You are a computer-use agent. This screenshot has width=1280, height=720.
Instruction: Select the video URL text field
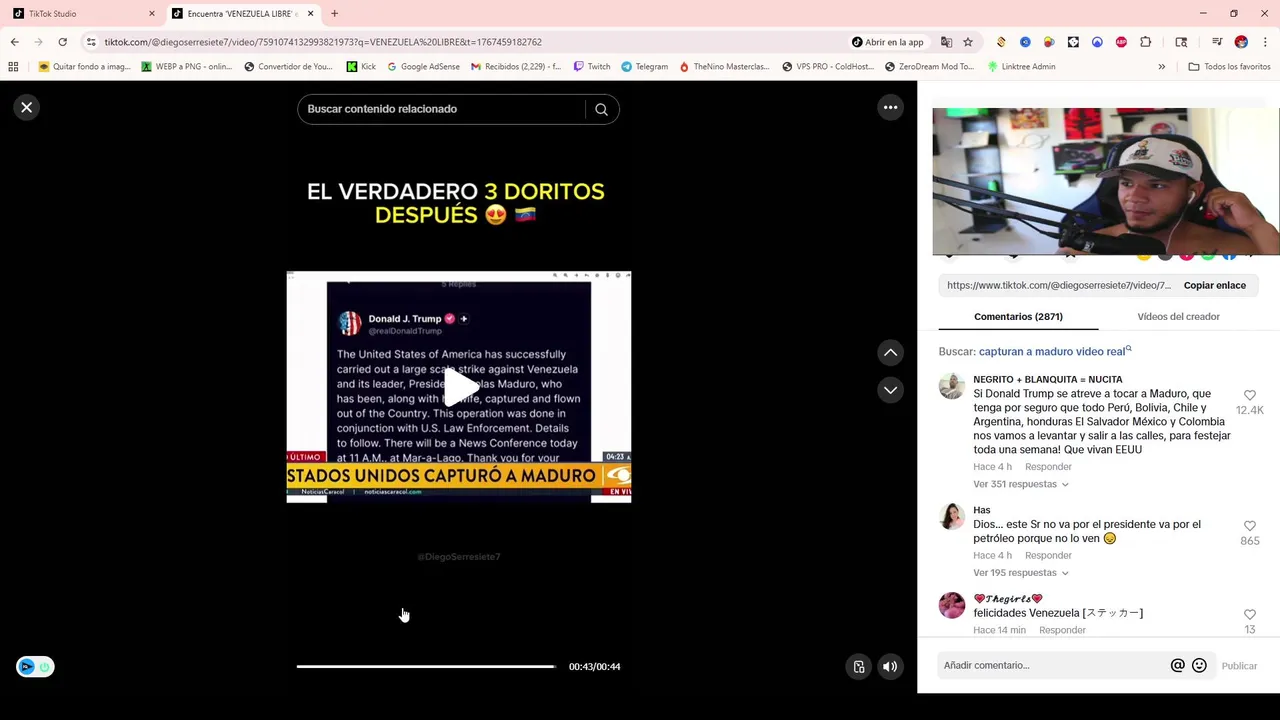click(x=1058, y=285)
